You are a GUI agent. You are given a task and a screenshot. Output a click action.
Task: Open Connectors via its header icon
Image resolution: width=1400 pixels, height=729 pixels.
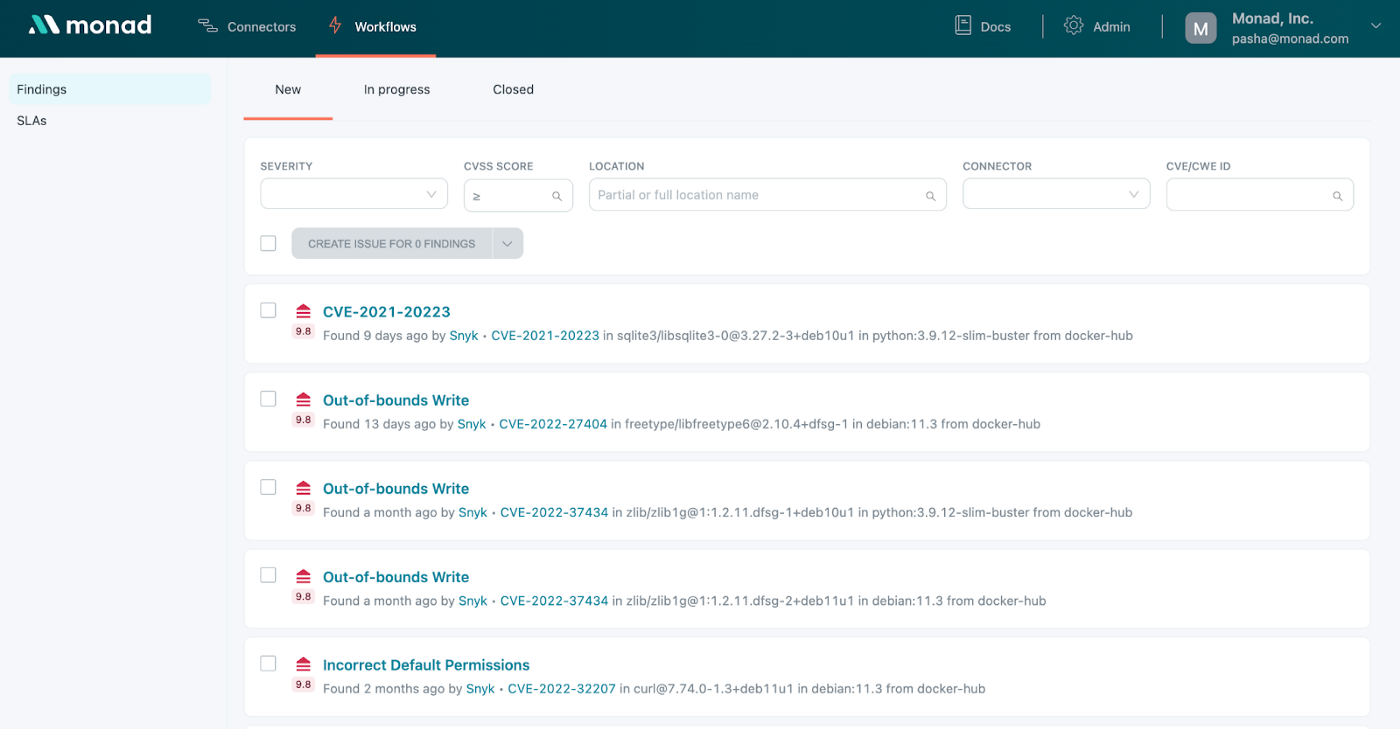208,26
